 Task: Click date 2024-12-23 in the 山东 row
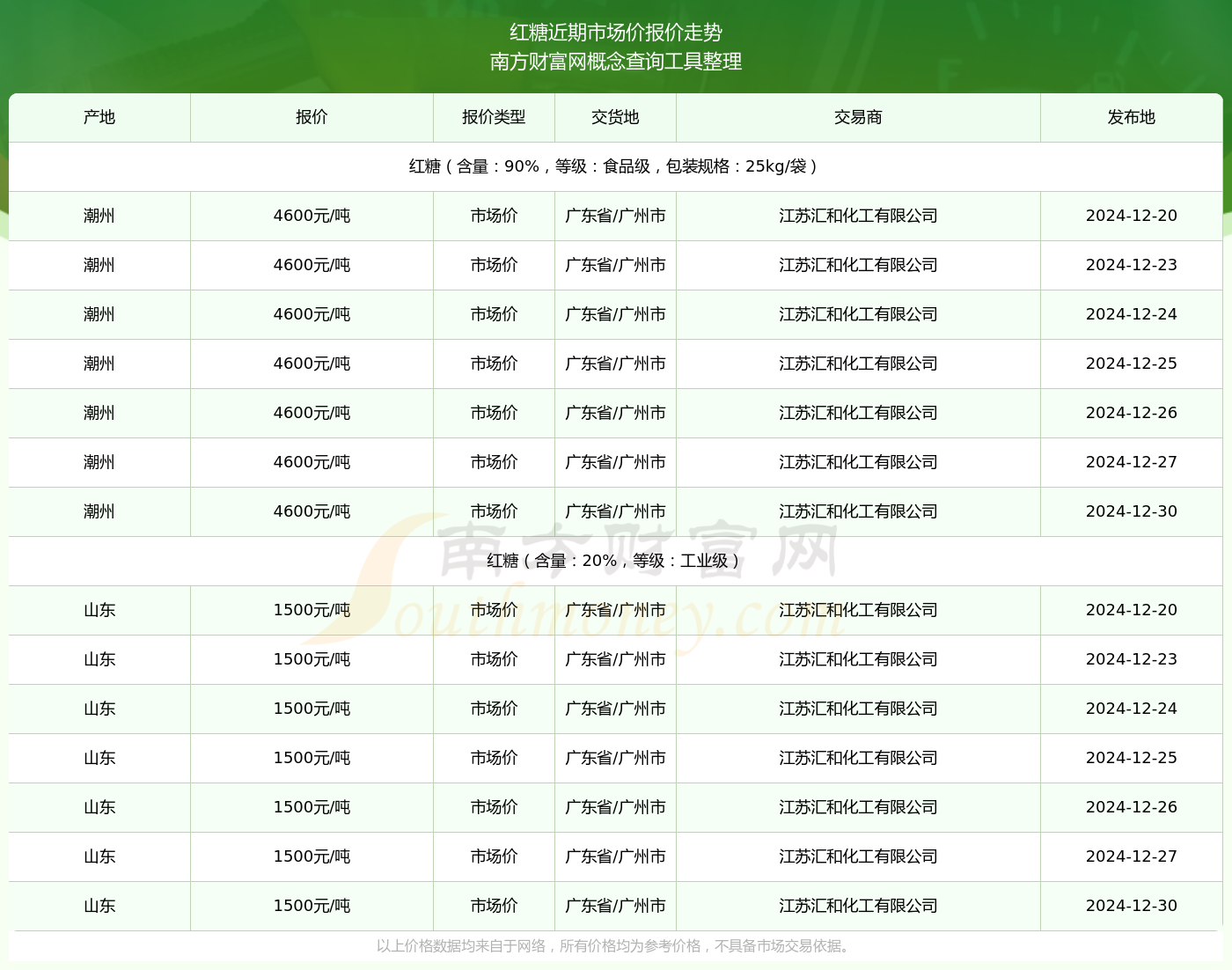(x=1132, y=659)
